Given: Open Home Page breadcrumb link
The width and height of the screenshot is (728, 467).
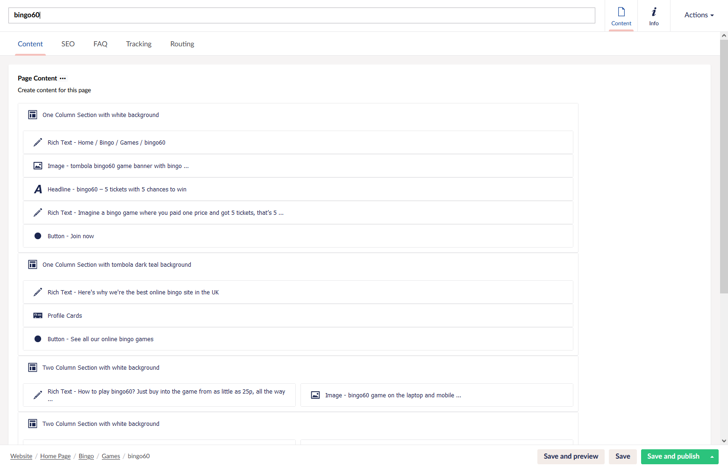Looking at the screenshot, I should point(55,456).
